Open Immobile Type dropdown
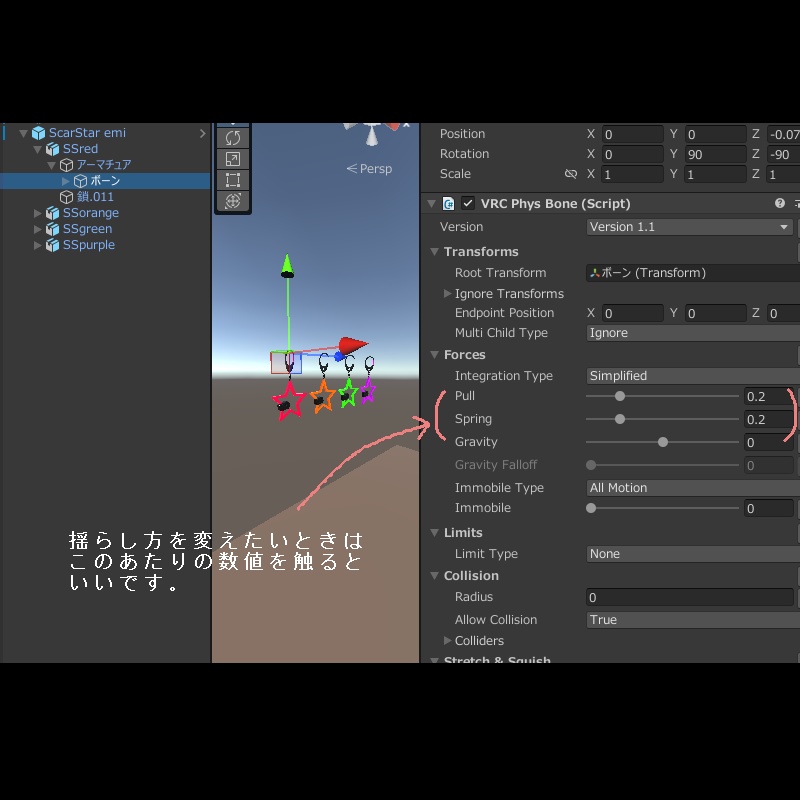 coord(693,488)
